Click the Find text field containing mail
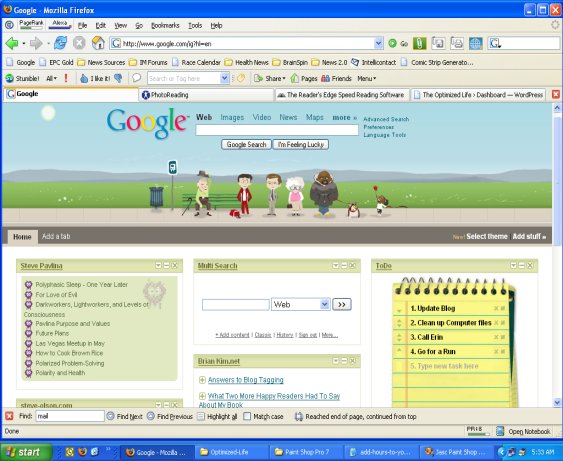563x461 pixels. coord(70,416)
